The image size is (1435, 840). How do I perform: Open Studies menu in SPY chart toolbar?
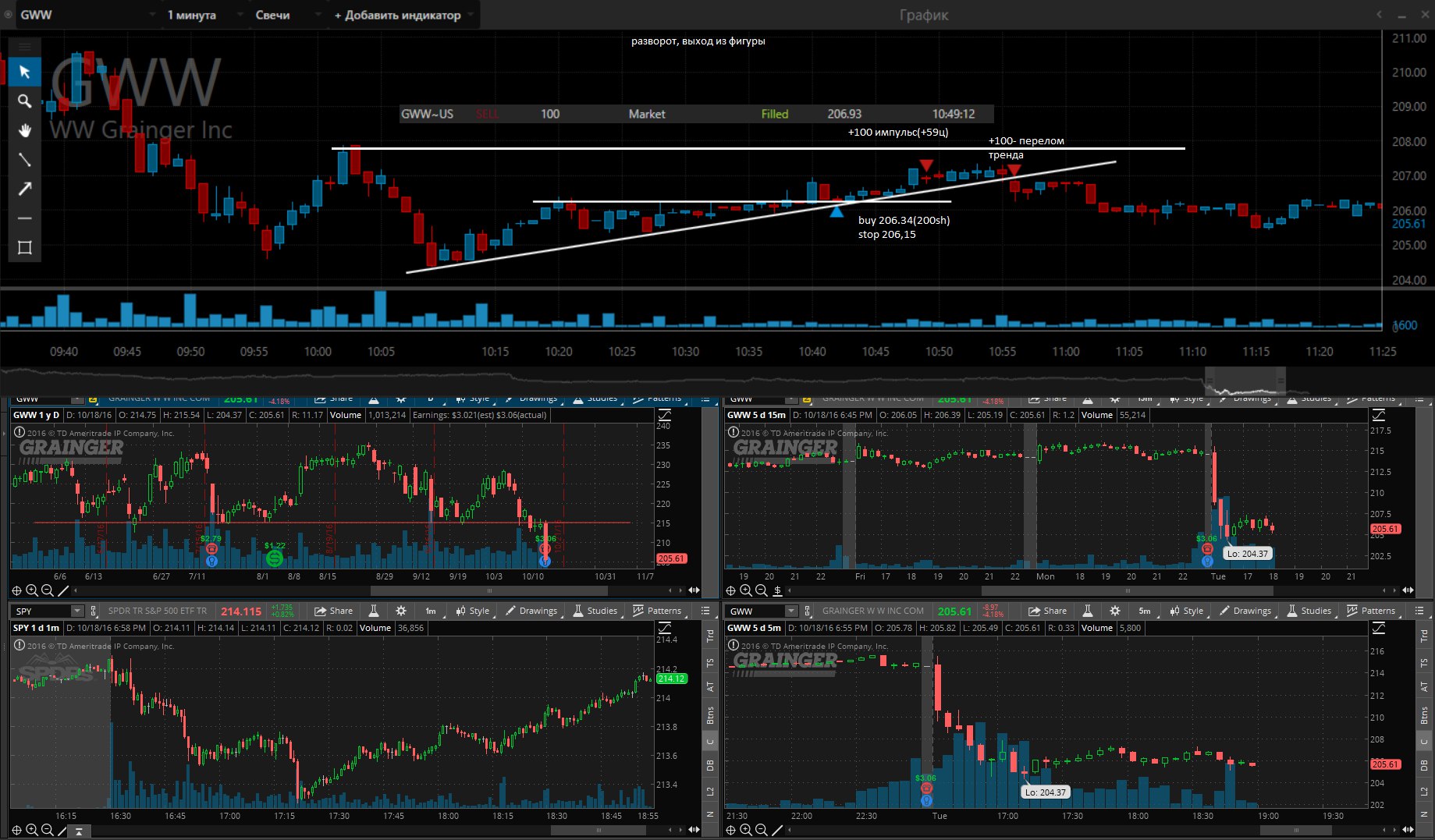pos(595,611)
